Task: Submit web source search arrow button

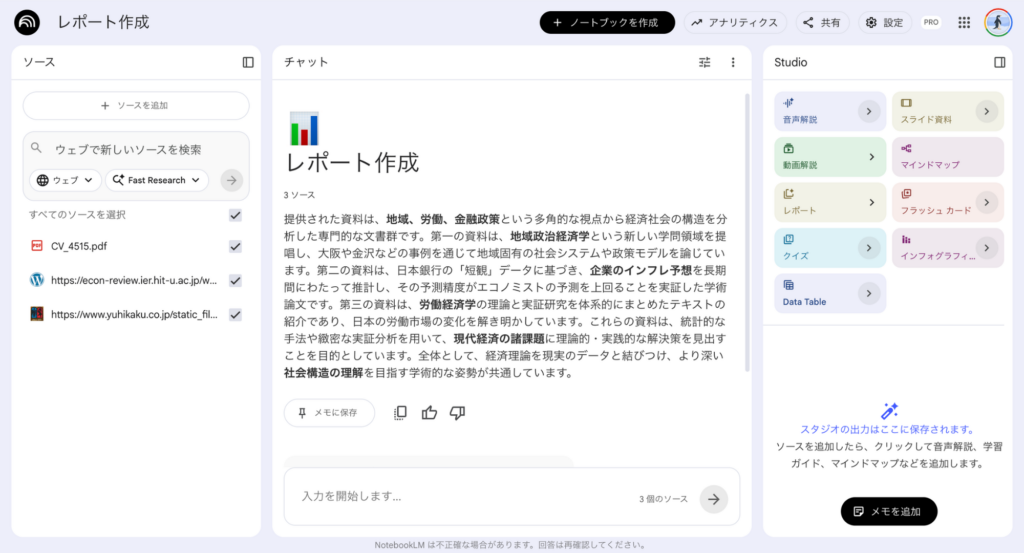Action: coord(232,180)
